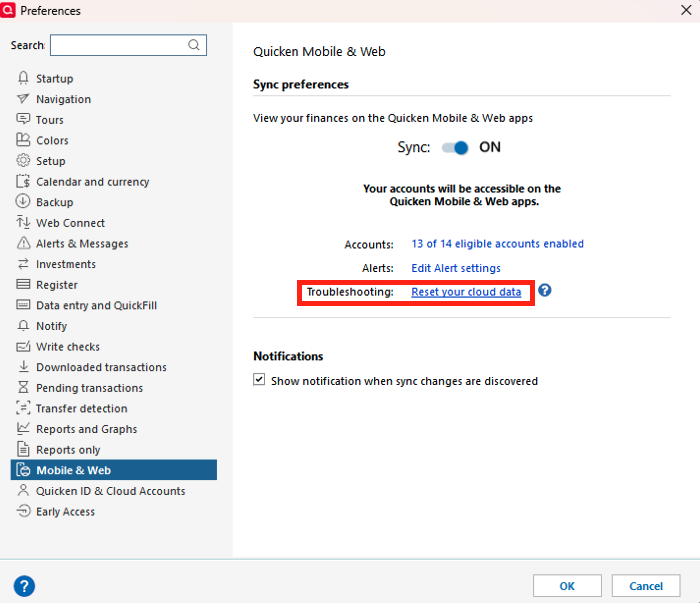Open help via bottom-left question mark

[x=25, y=586]
